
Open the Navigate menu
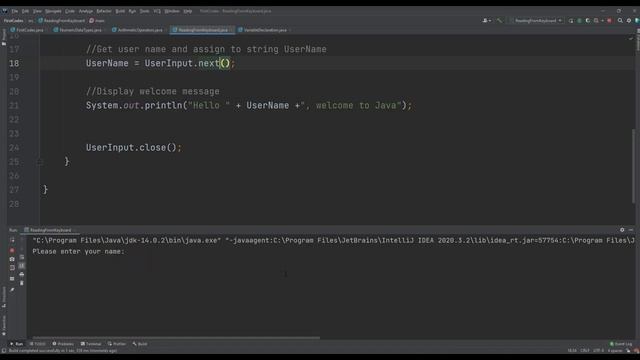tap(53, 11)
